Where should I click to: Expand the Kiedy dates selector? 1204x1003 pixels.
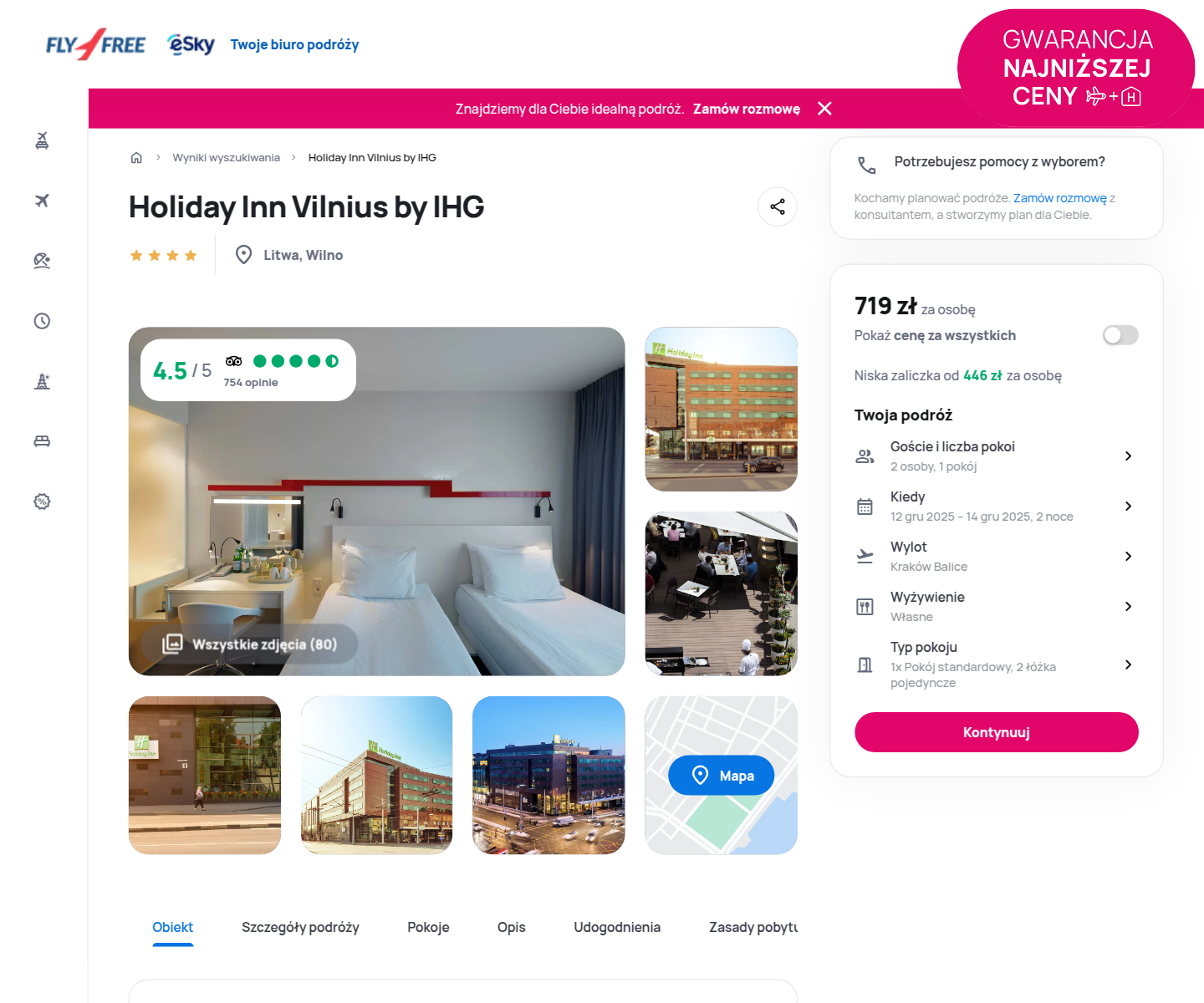[995, 506]
